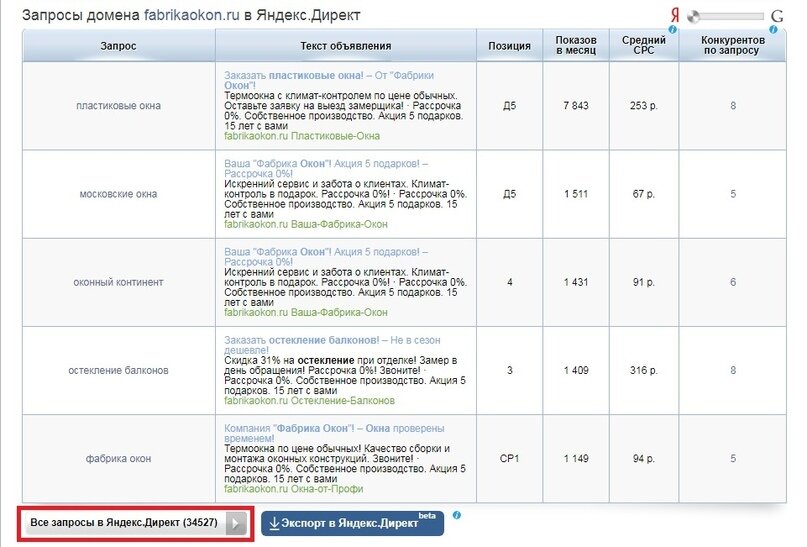The width and height of the screenshot is (807, 547).
Task: Click competitors count 6 for оконный континент
Action: tap(733, 282)
